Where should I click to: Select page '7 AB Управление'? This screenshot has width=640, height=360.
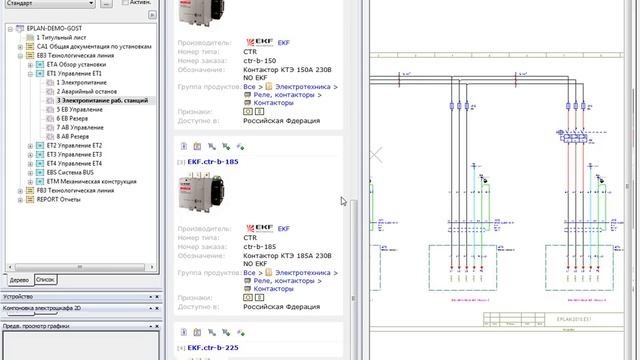[x=80, y=127]
